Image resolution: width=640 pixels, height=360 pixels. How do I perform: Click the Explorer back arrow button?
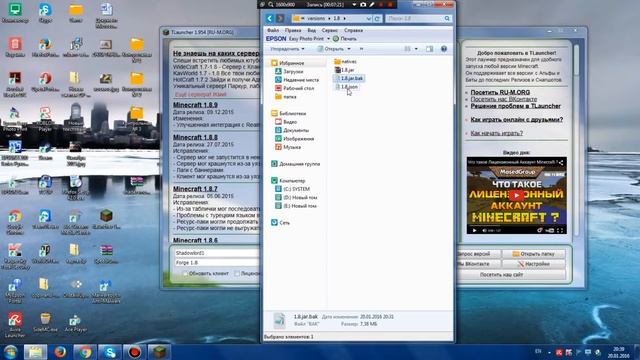point(269,18)
